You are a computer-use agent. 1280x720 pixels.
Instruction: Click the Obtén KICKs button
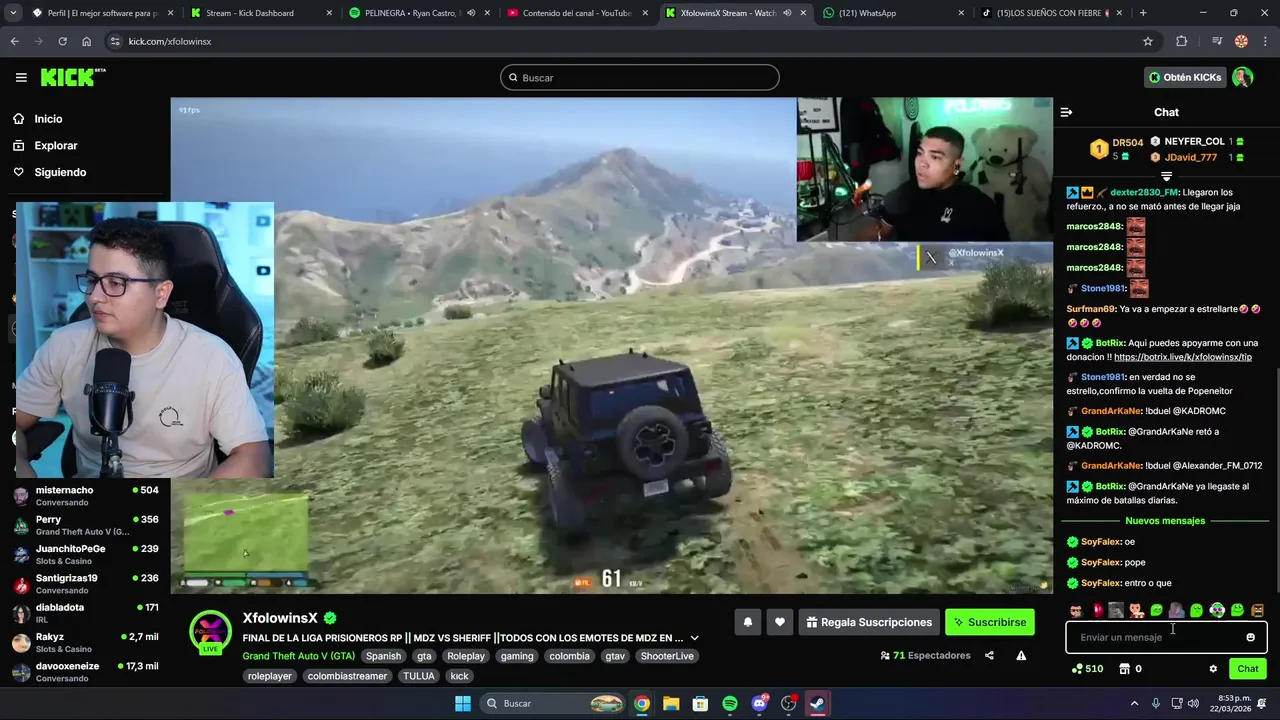pos(1185,77)
